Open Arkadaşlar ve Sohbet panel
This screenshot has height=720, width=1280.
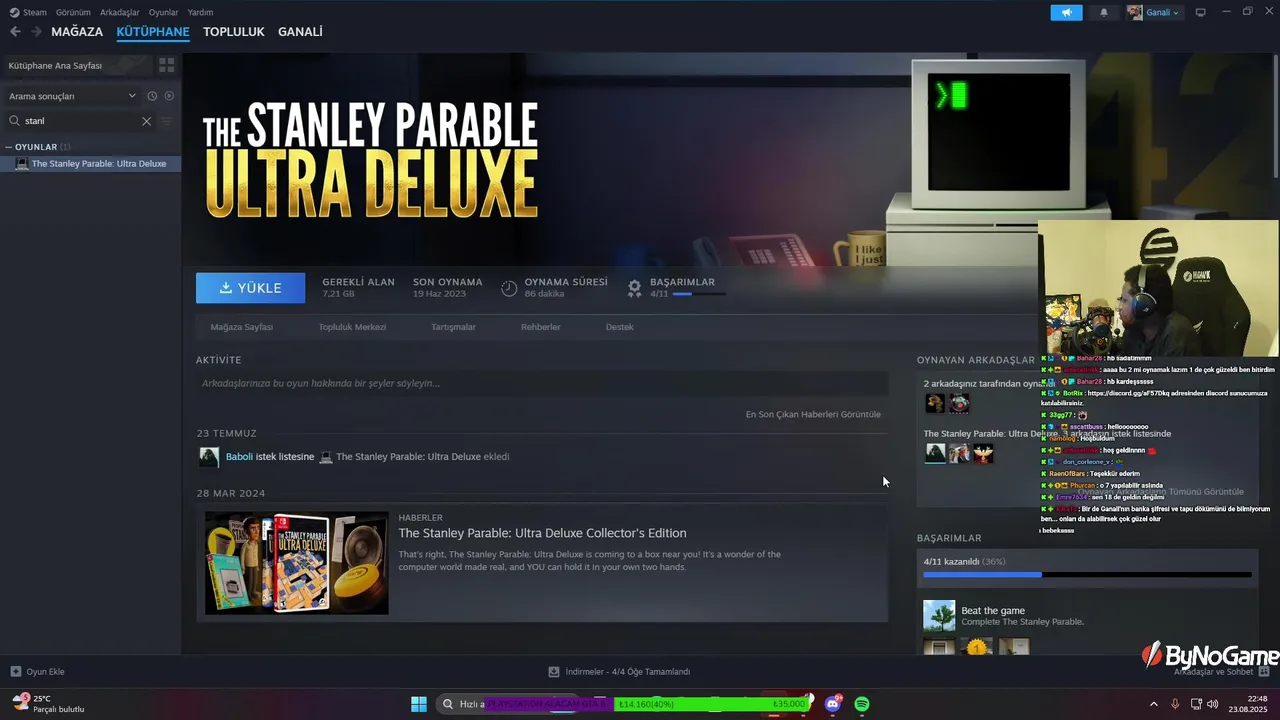tap(1222, 672)
